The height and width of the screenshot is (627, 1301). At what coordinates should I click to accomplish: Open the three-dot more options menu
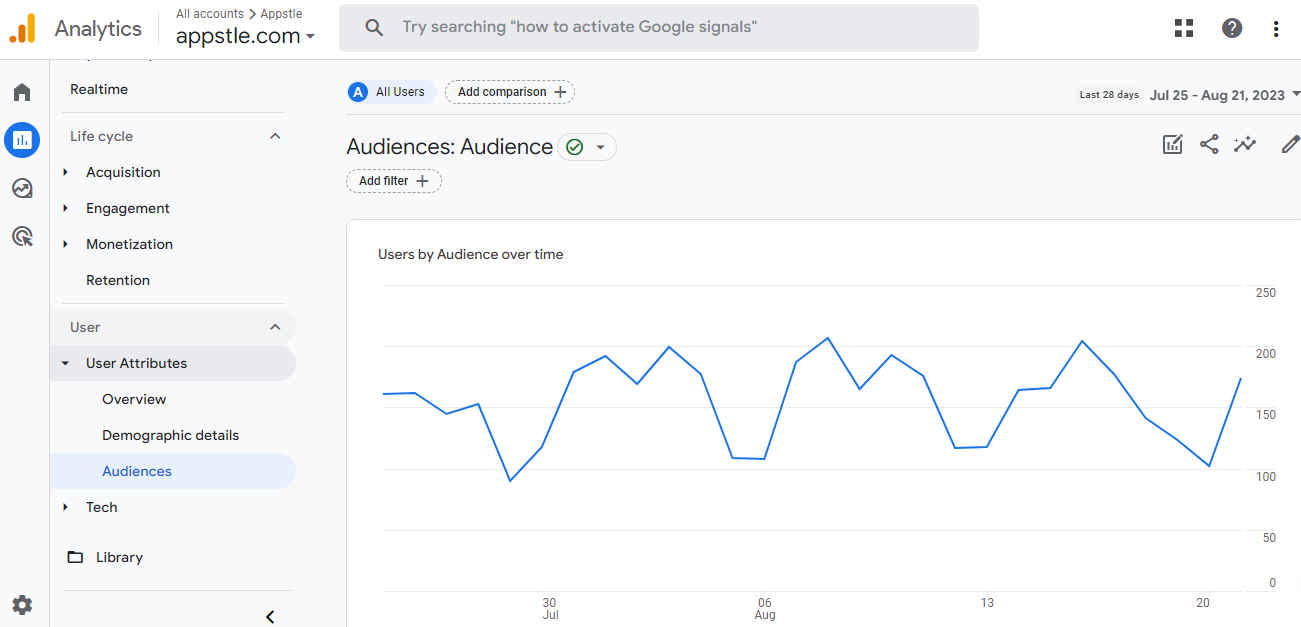pos(1276,29)
